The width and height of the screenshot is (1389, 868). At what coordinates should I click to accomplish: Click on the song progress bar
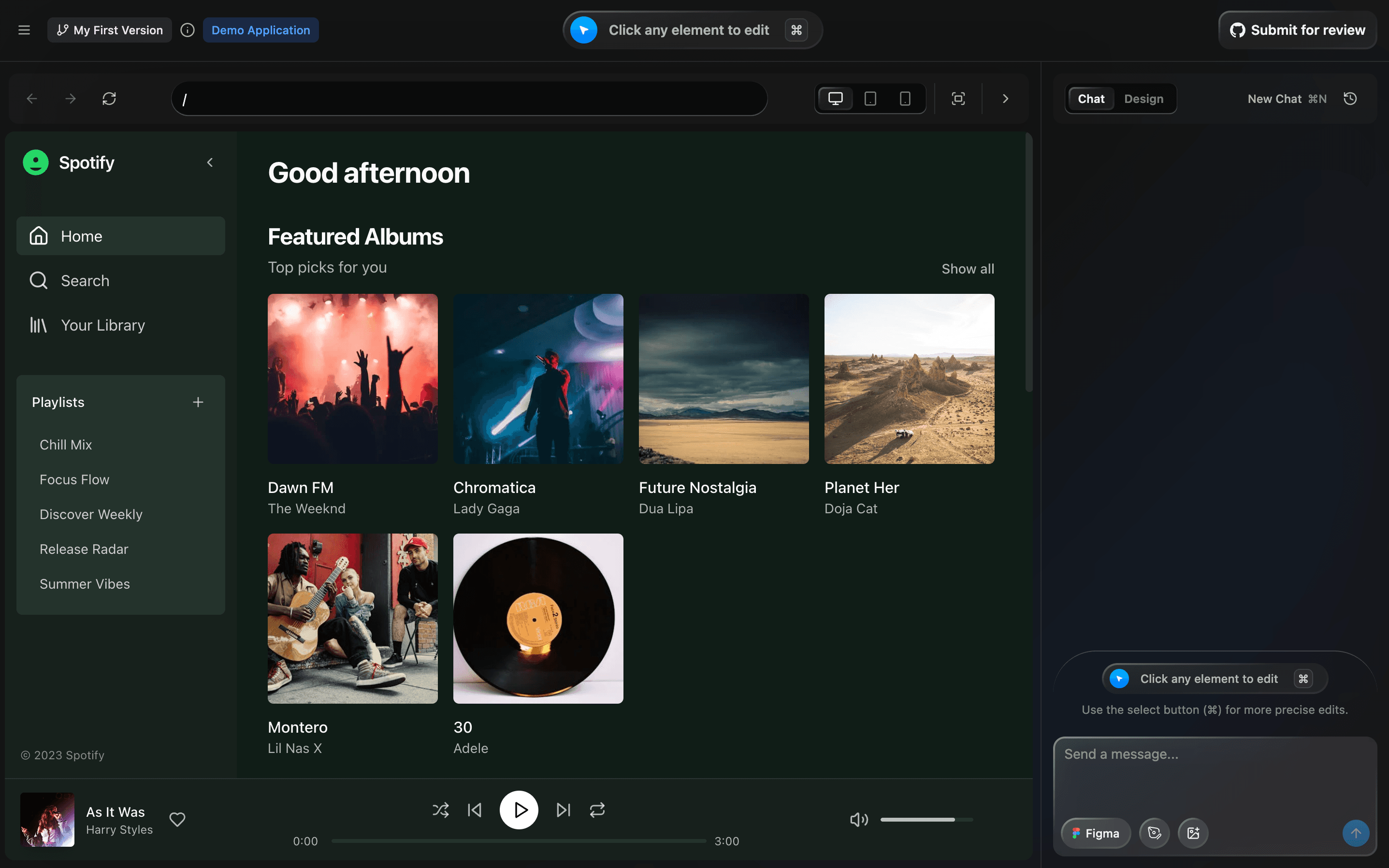click(519, 841)
